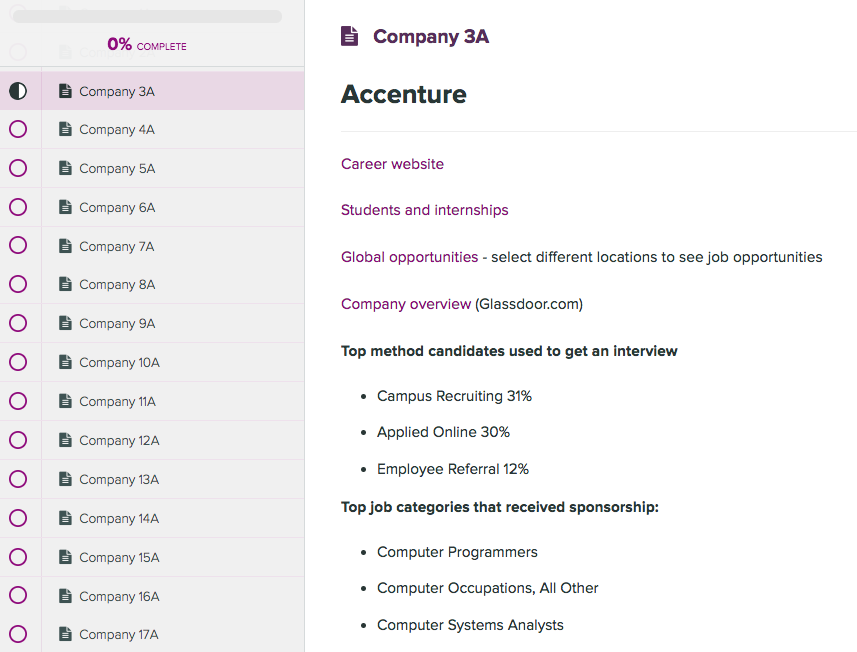Click the document icon beside Company 4A

pos(65,129)
